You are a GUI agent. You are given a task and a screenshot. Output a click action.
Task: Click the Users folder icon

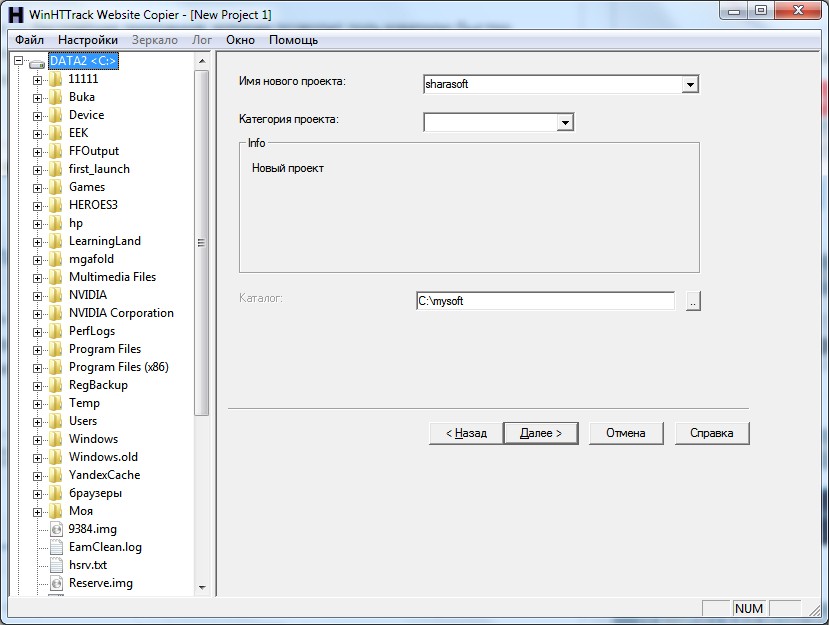[x=56, y=421]
